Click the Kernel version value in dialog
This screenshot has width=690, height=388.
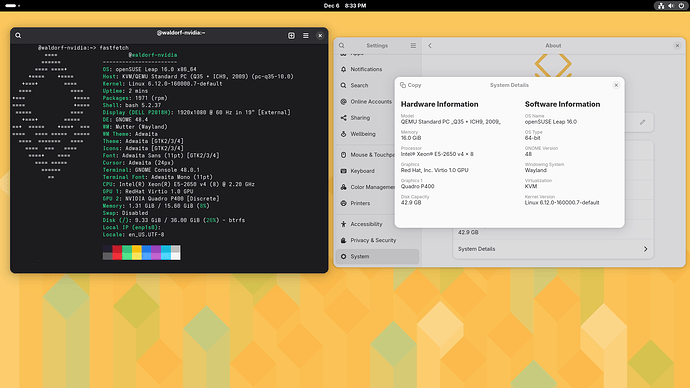562,203
